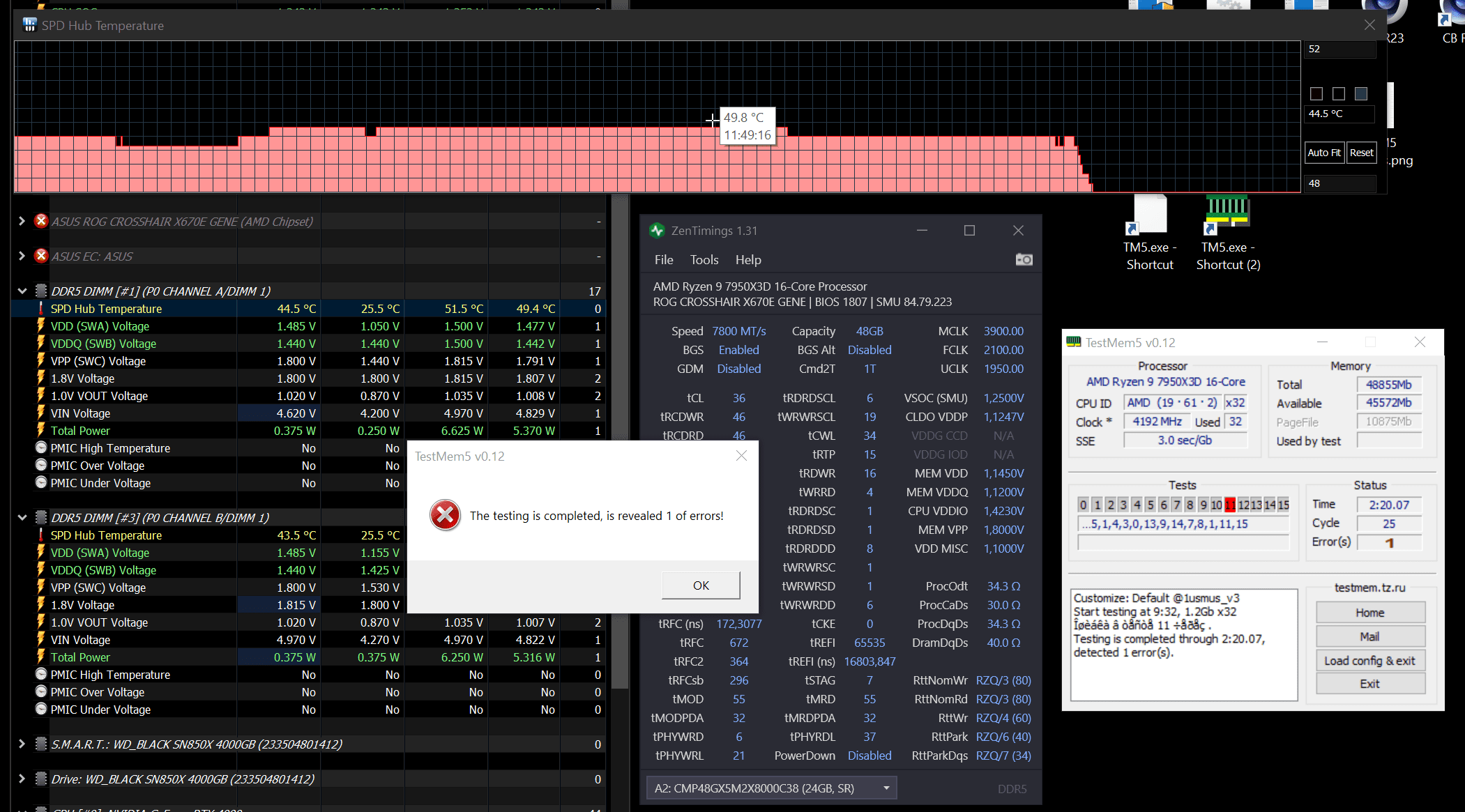Click the 7800 MT/s Speed value in ZenTimings
This screenshot has width=1465, height=812.
(x=738, y=331)
